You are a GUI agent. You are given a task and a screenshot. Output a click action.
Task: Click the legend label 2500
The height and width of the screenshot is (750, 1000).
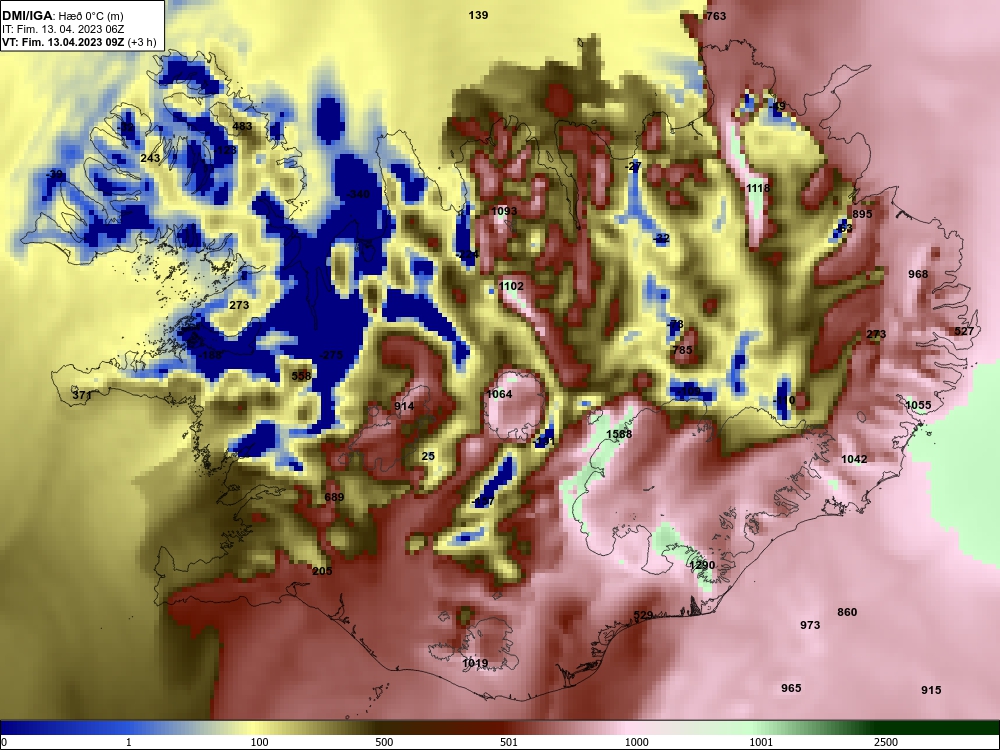(886, 742)
